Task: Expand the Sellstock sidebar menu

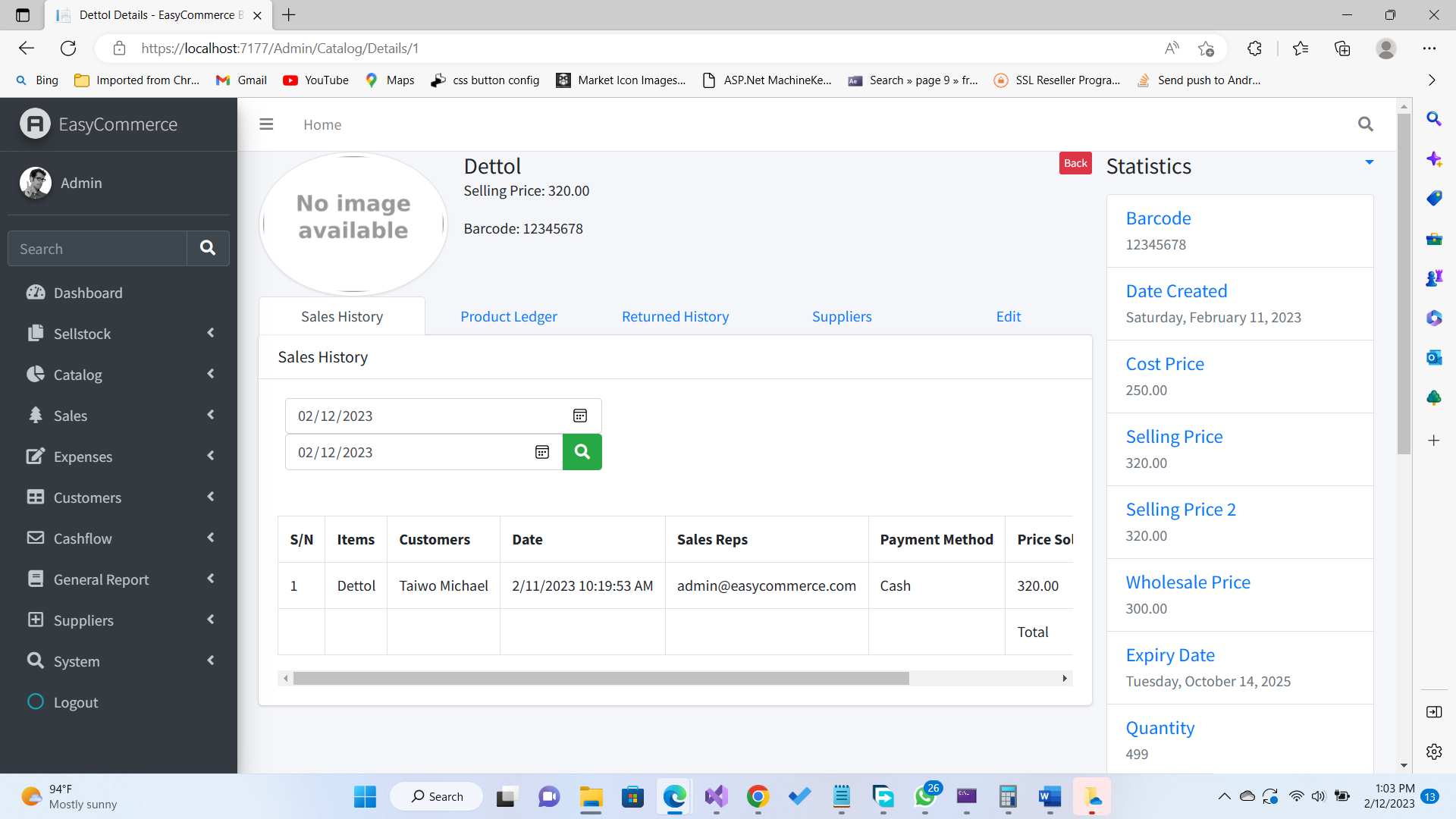Action: [x=82, y=334]
